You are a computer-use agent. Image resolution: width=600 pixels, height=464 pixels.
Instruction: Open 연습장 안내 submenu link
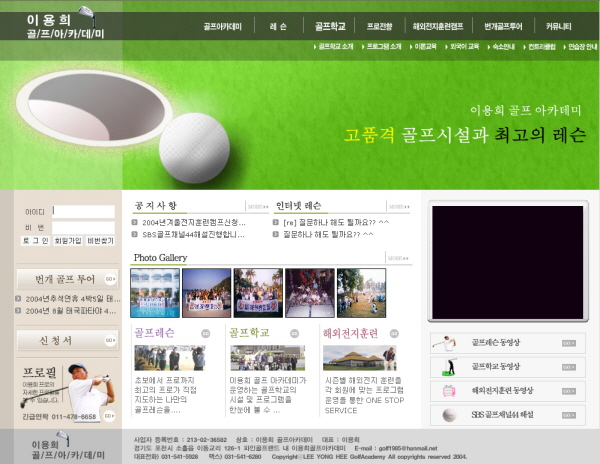(580, 47)
